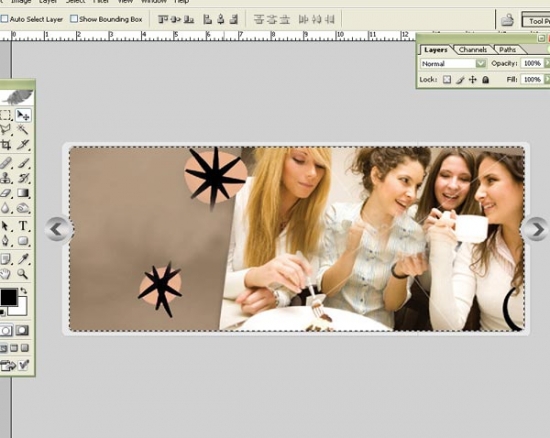550x438 pixels.
Task: Select the Dodge tool
Action: click(x=23, y=208)
